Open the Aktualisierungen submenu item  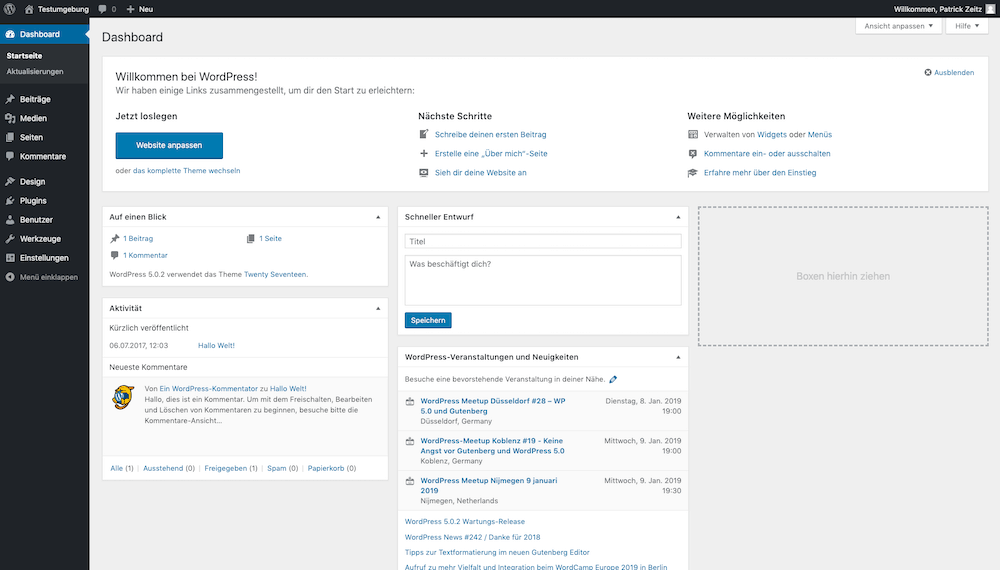[35, 71]
